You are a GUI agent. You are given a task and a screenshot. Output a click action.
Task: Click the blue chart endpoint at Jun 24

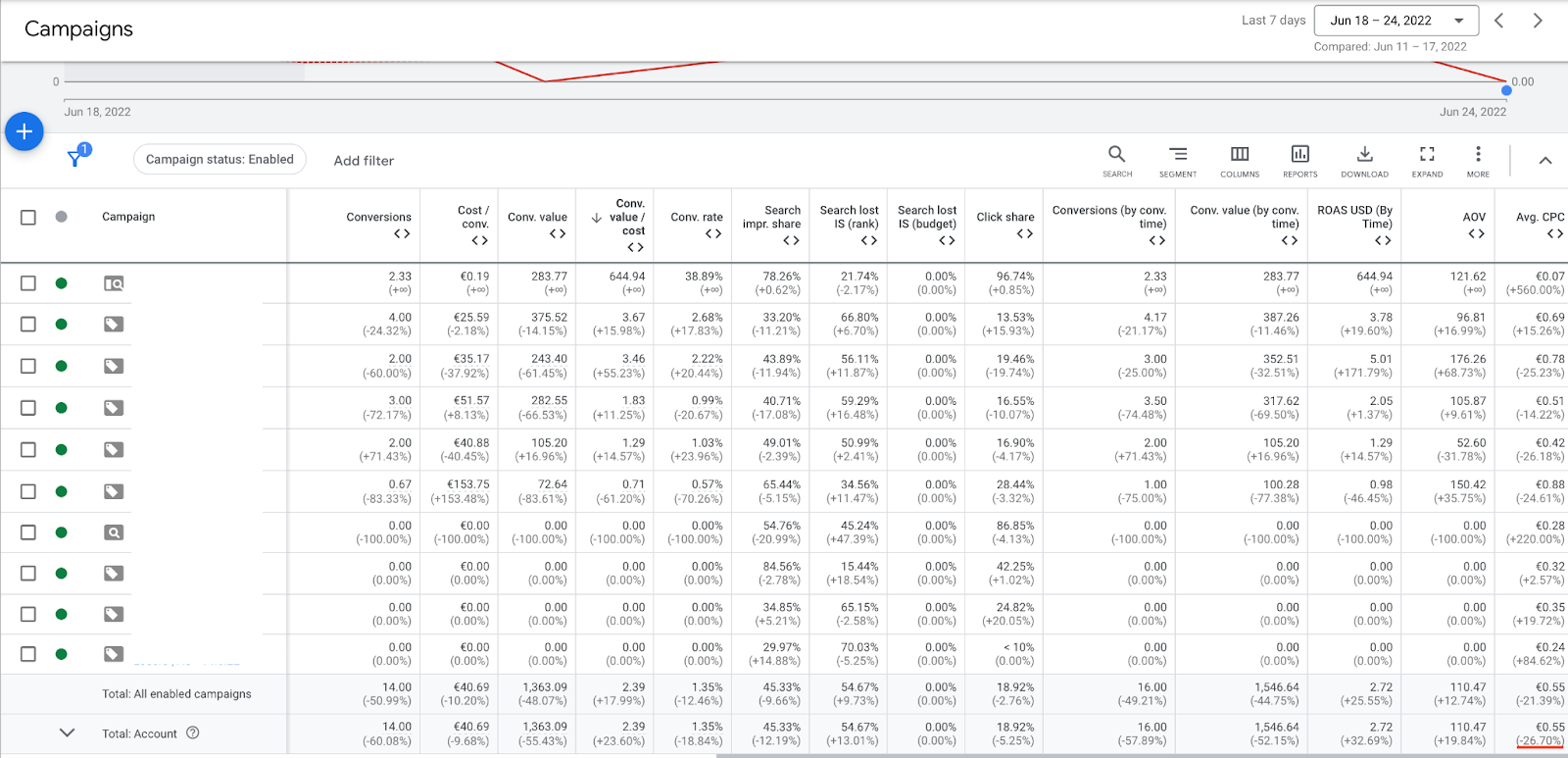tap(1506, 90)
